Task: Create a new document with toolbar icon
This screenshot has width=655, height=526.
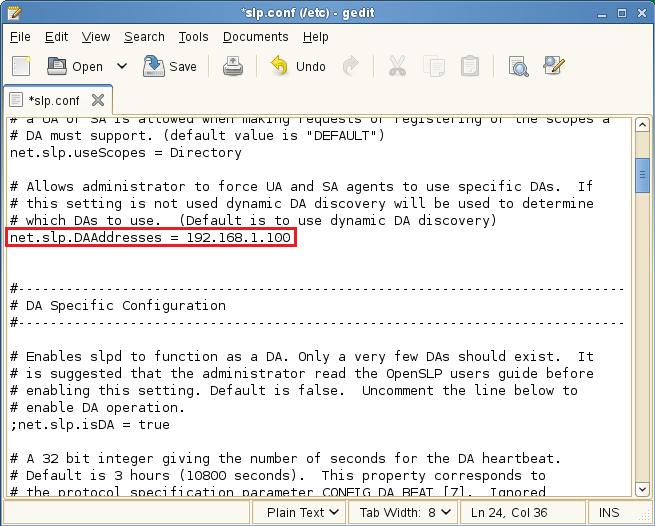Action: pos(21,66)
